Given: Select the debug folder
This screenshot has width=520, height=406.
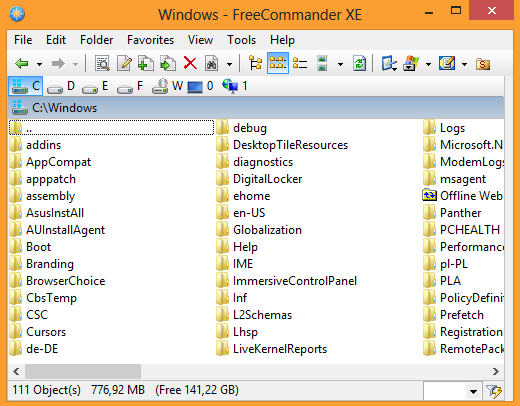Looking at the screenshot, I should [242, 128].
